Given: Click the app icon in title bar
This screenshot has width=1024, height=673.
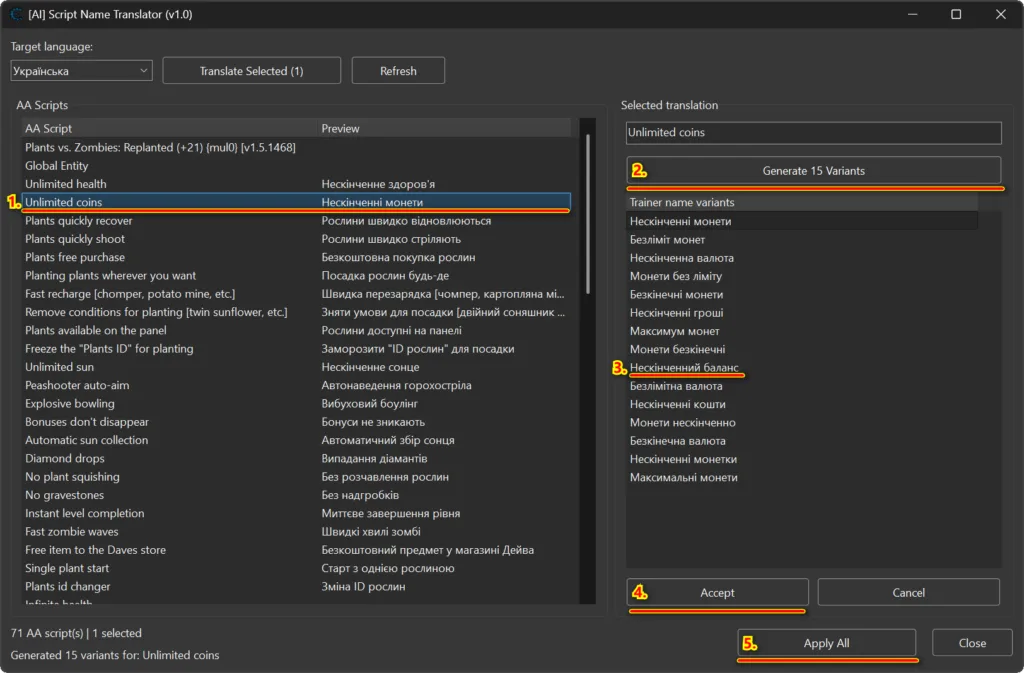Looking at the screenshot, I should point(16,14).
